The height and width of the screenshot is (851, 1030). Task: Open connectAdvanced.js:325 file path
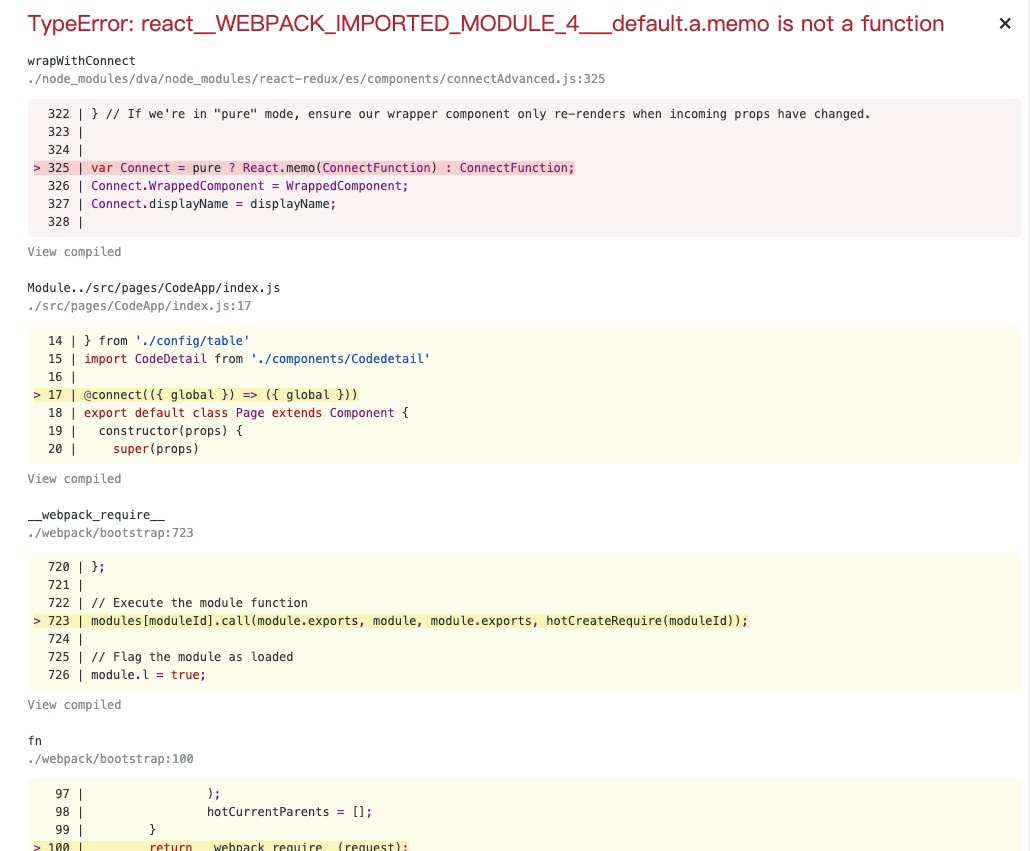[x=316, y=79]
